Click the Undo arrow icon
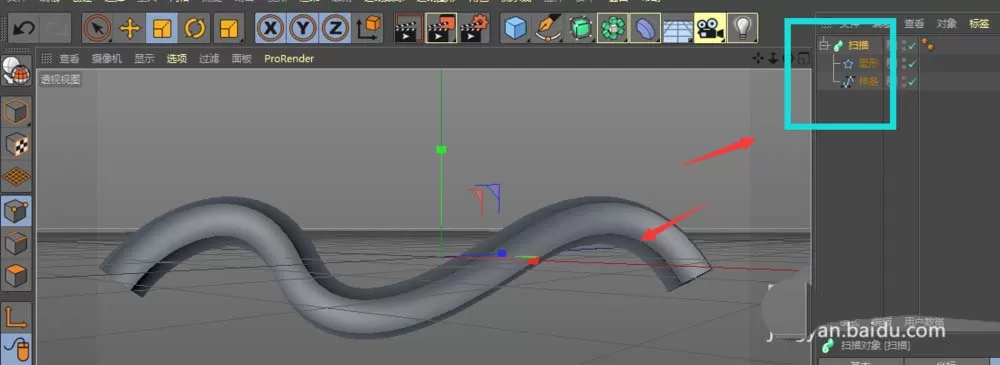Screen dimensions: 1000x365 tap(24, 28)
